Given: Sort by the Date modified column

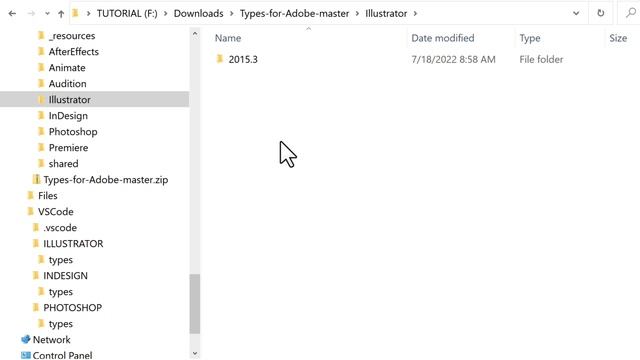Looking at the screenshot, I should coord(443,38).
